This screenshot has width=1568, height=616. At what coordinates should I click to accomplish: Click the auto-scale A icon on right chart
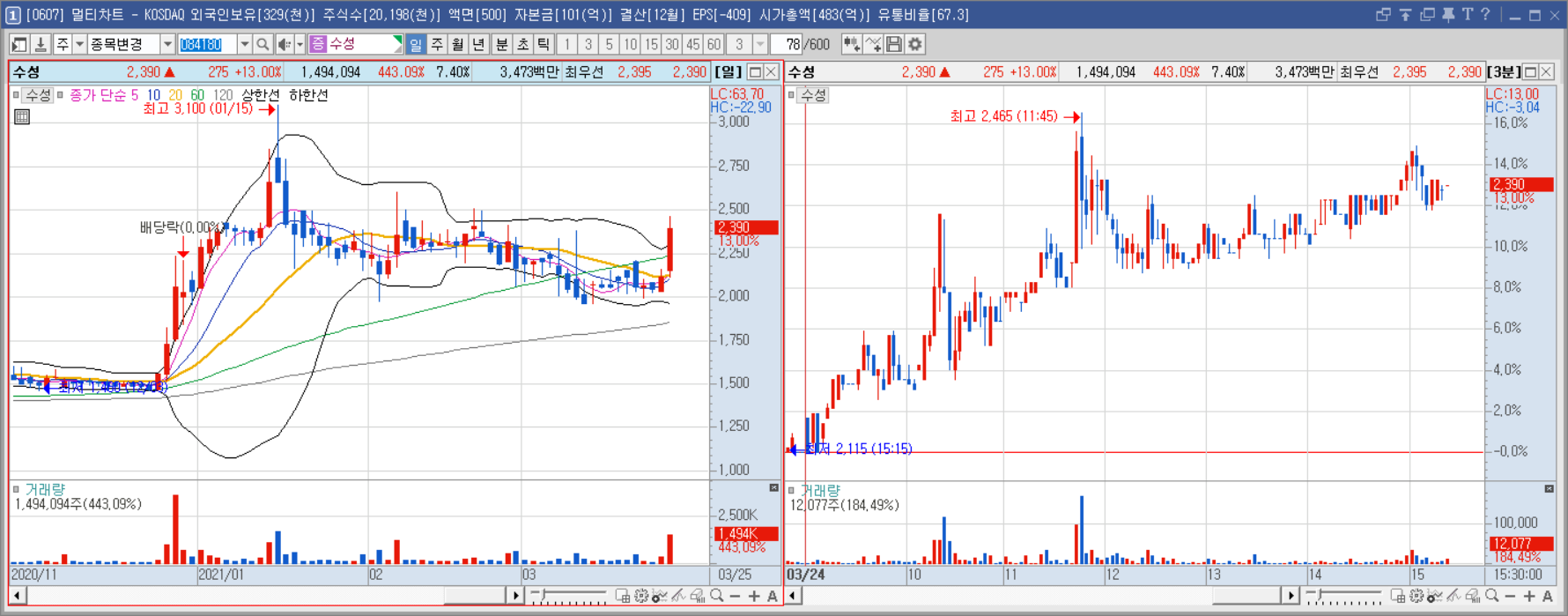point(1548,597)
